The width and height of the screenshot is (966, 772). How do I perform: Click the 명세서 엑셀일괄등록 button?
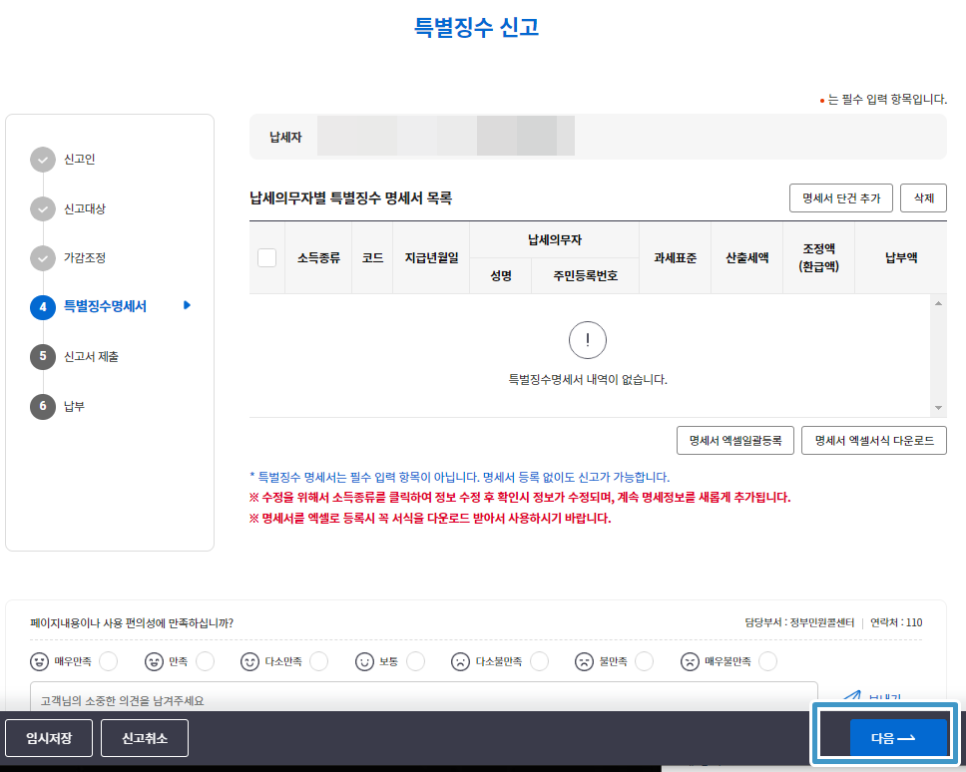coord(735,441)
